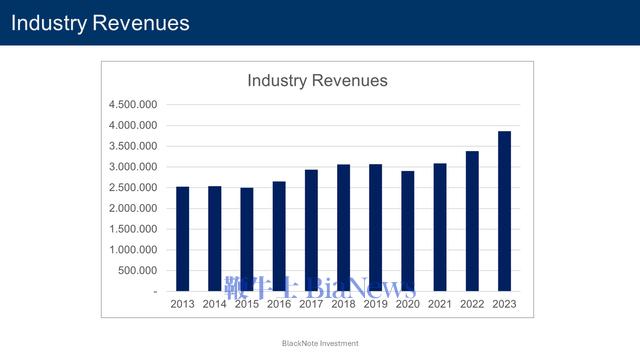Click the BiaNews watermark text
This screenshot has width=640, height=360.
tap(361, 287)
